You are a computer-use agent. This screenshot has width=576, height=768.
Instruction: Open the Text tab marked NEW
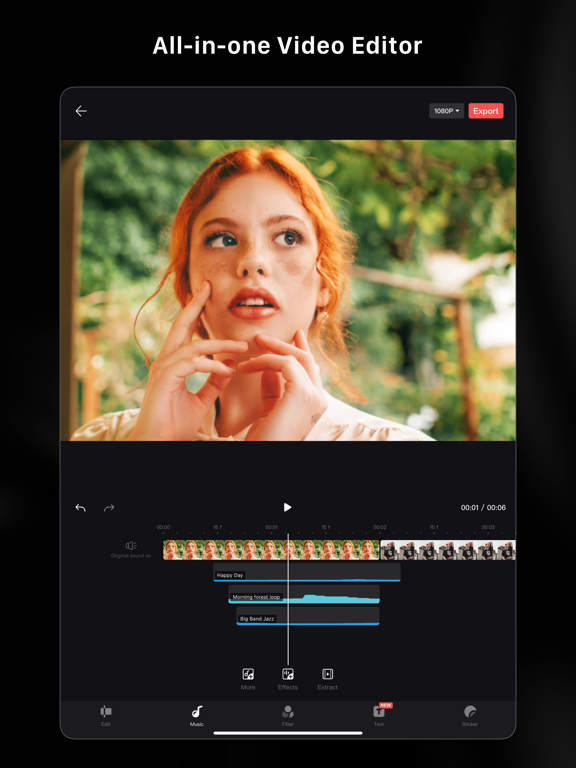[379, 716]
